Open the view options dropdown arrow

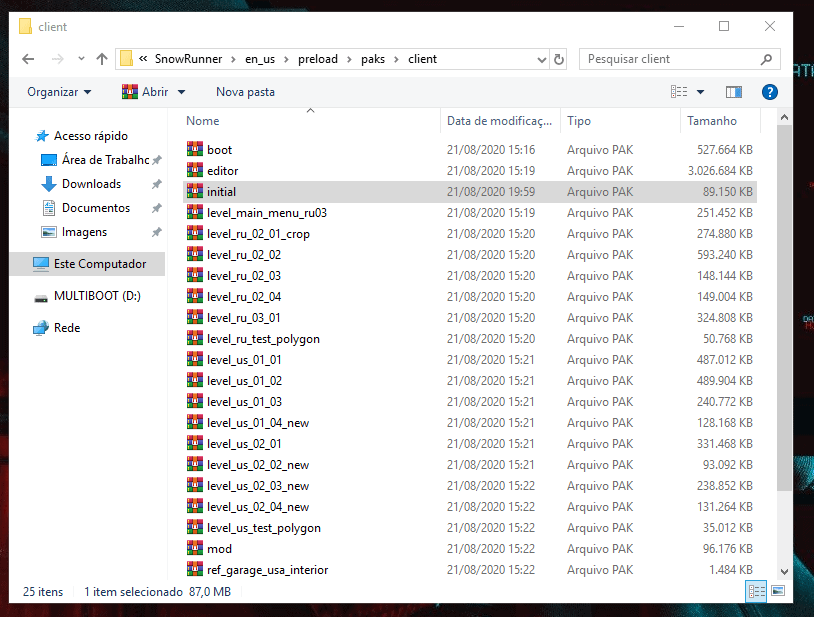point(700,92)
